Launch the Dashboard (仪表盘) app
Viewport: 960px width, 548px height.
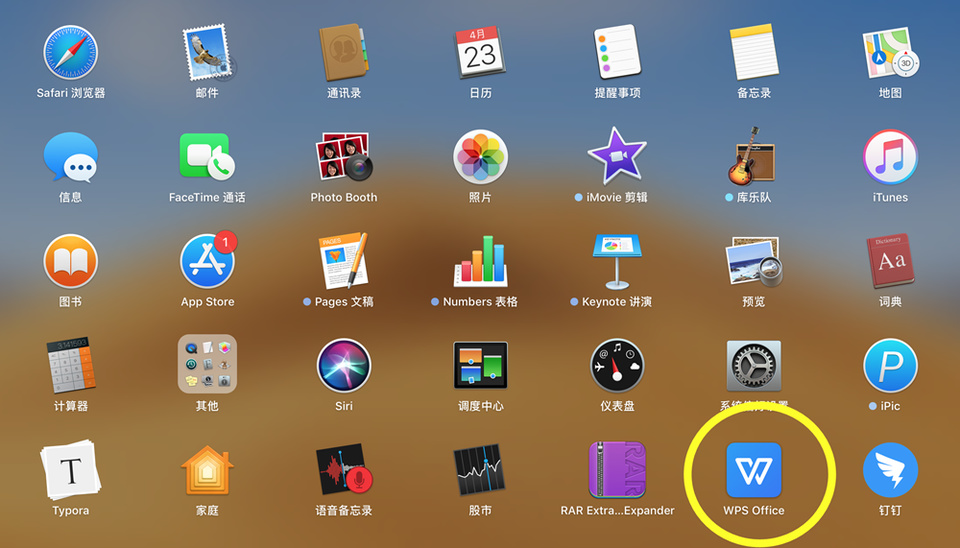pos(617,366)
